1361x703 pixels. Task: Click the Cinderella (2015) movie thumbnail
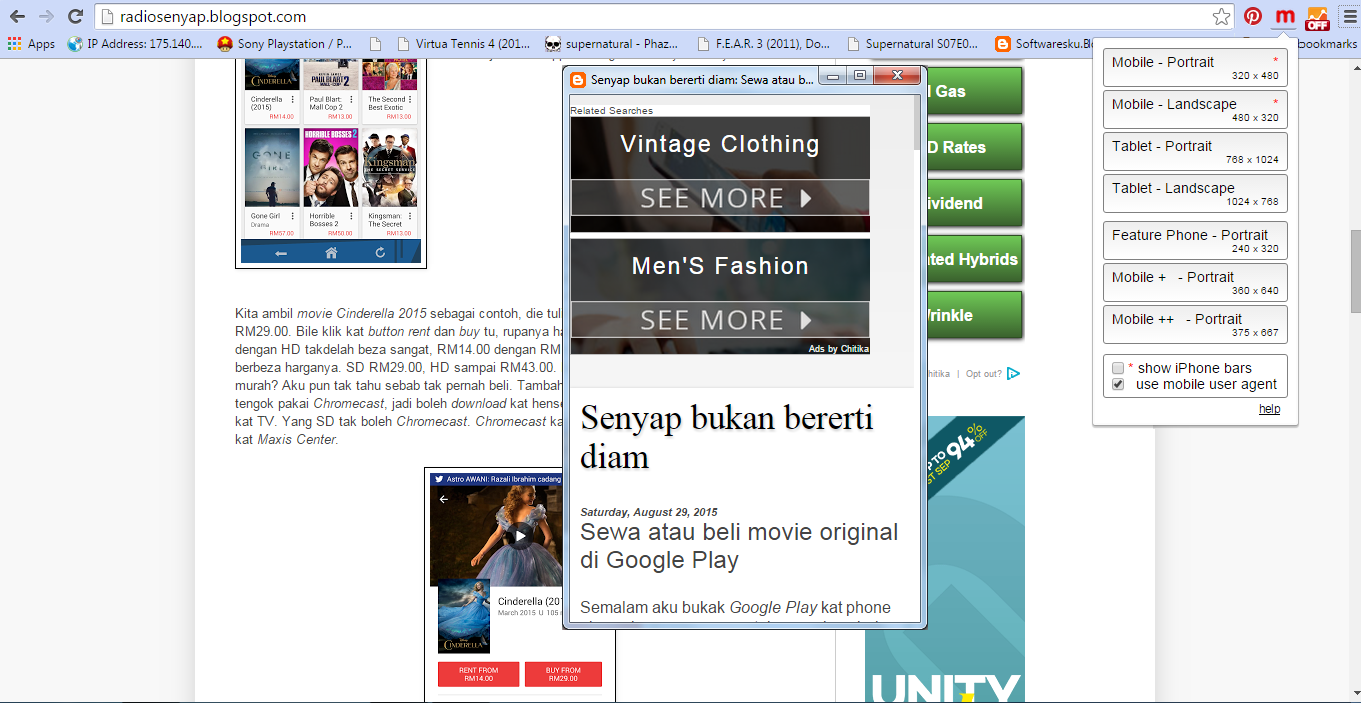pos(272,75)
